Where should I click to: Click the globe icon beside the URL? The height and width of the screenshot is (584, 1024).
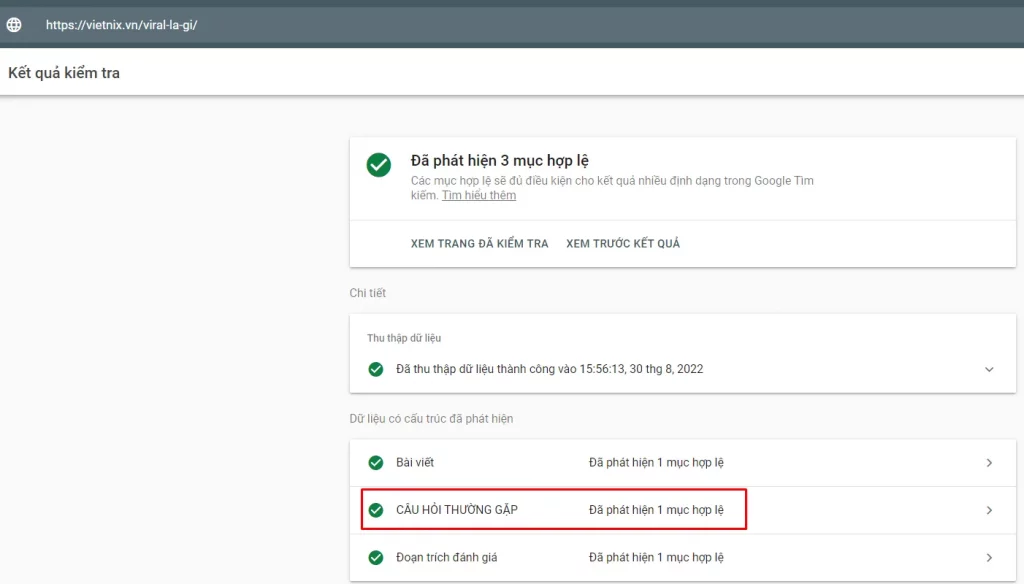point(14,25)
